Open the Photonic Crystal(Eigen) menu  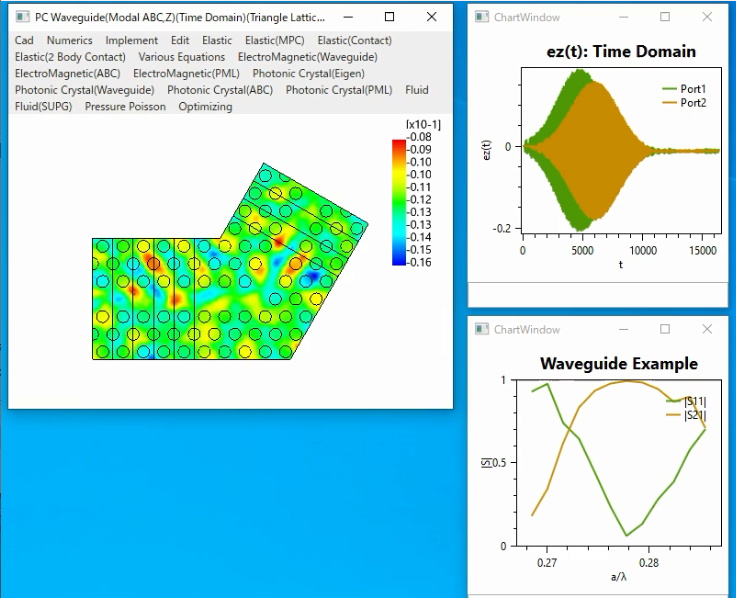tap(308, 73)
